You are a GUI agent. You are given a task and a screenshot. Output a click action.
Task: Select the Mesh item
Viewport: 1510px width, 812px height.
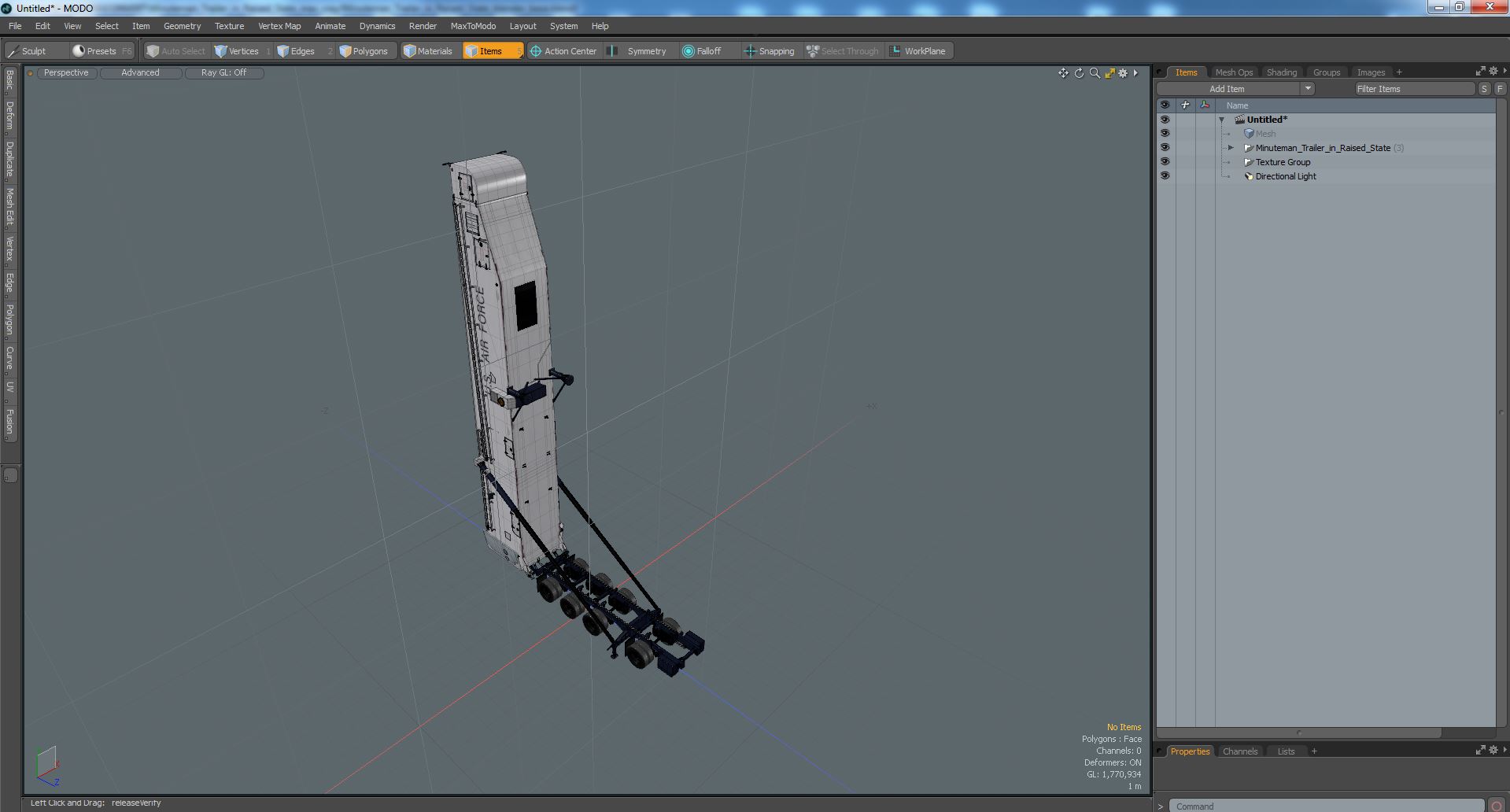pyautogui.click(x=1265, y=134)
